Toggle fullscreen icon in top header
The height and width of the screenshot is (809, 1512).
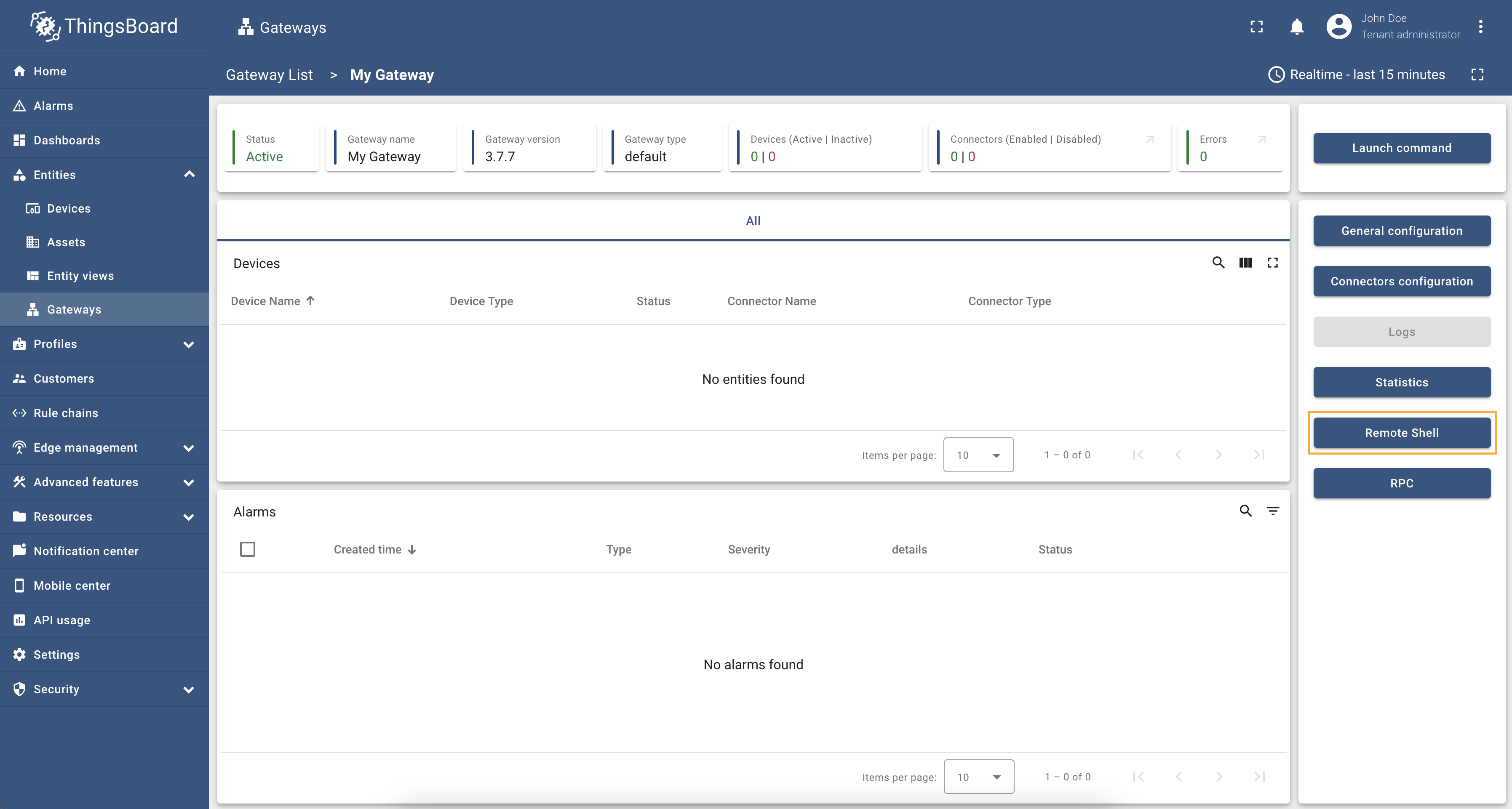[1256, 27]
